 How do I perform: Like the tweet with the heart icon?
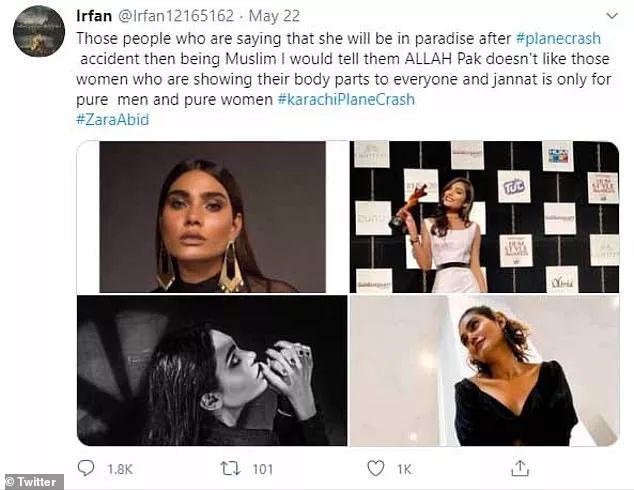(x=377, y=468)
